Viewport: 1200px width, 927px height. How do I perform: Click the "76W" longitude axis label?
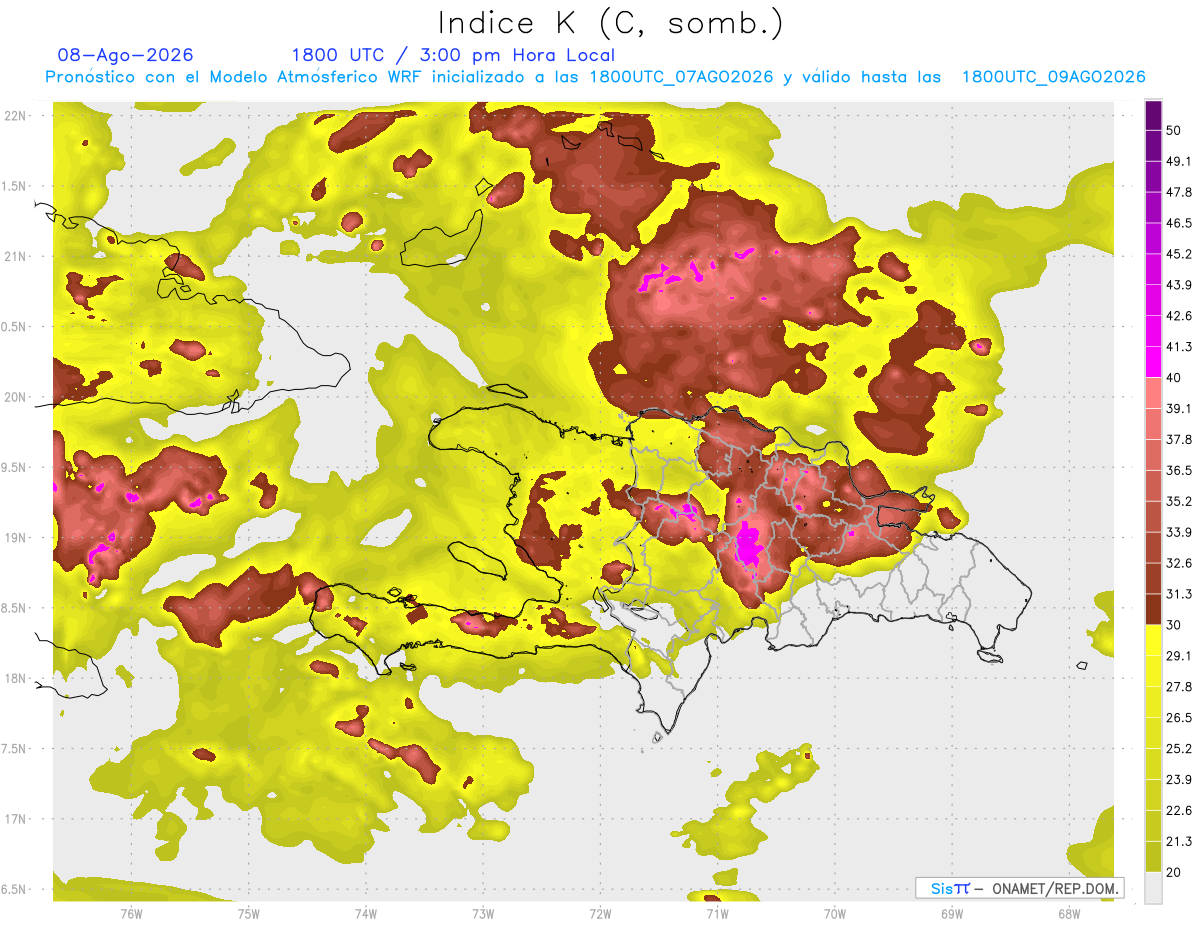(x=131, y=914)
